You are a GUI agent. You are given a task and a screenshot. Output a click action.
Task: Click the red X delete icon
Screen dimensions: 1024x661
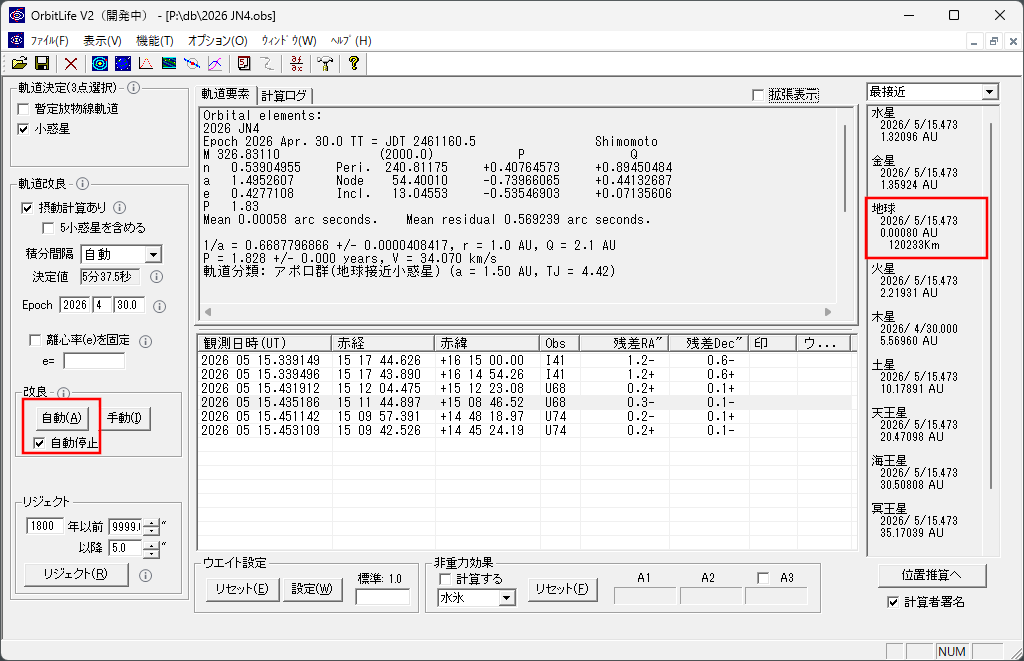coord(71,63)
